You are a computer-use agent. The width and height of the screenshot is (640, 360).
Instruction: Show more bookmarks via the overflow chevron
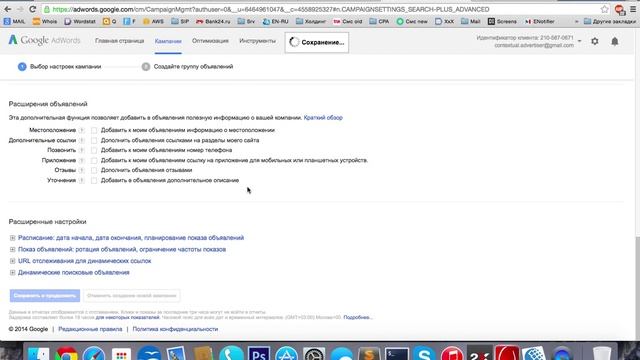576,21
